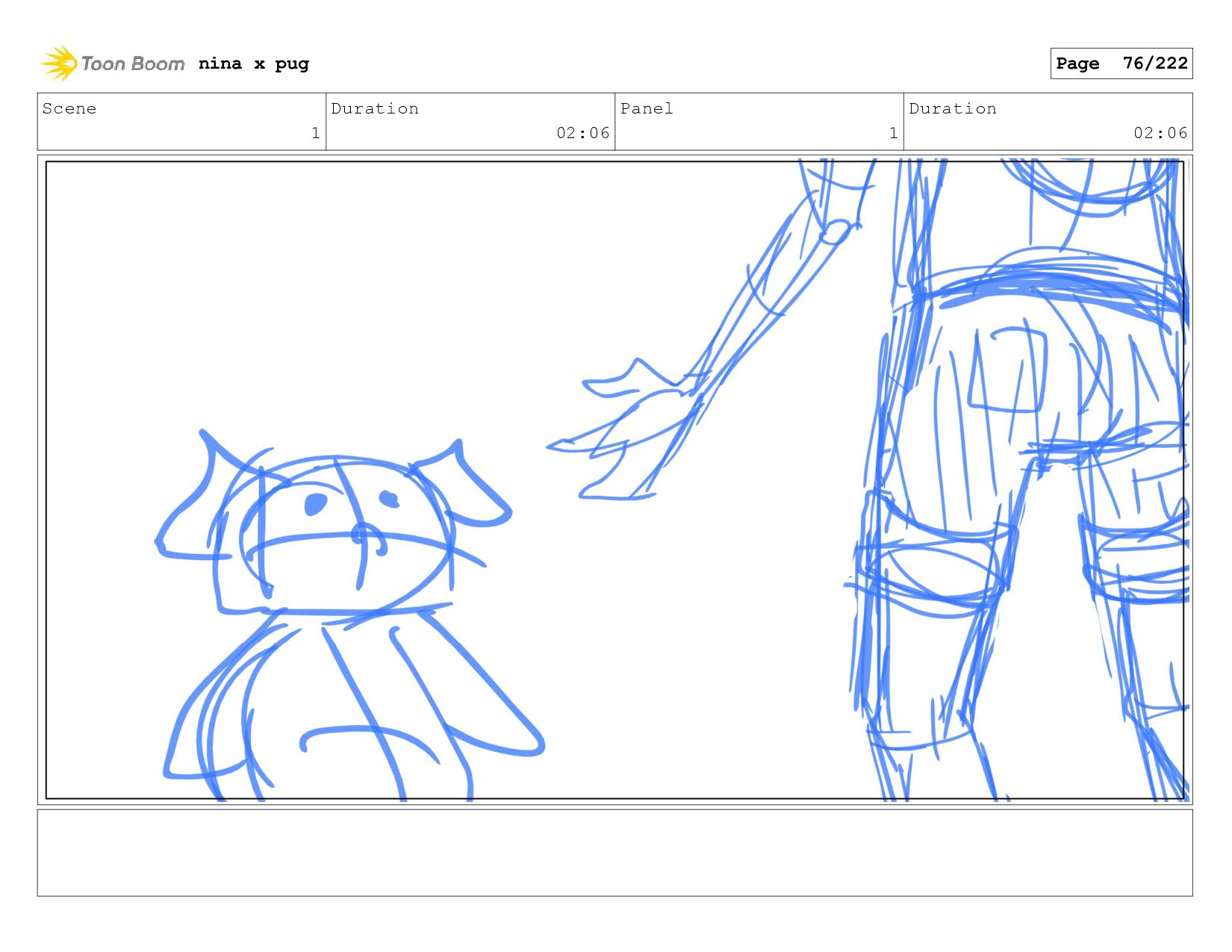
Task: Click the empty notes box below the panel
Action: pyautogui.click(x=615, y=853)
